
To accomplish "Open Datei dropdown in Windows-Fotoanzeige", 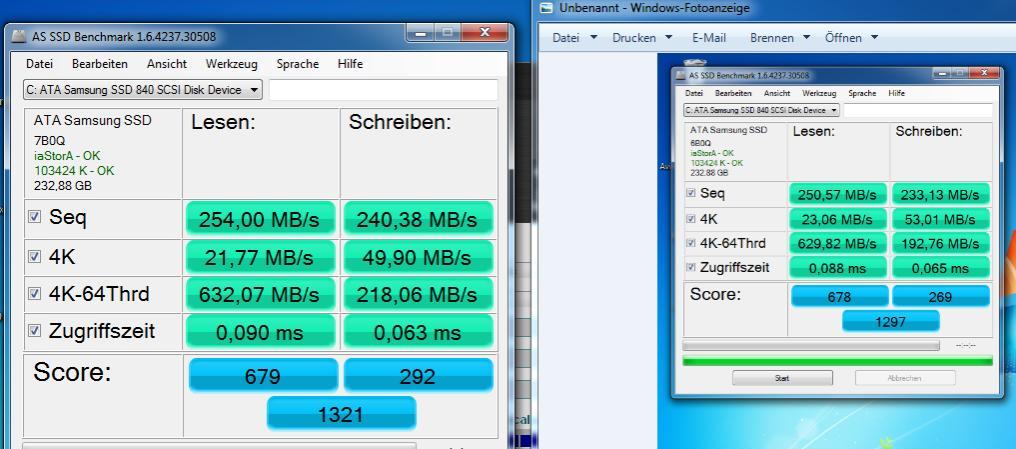I will [575, 38].
